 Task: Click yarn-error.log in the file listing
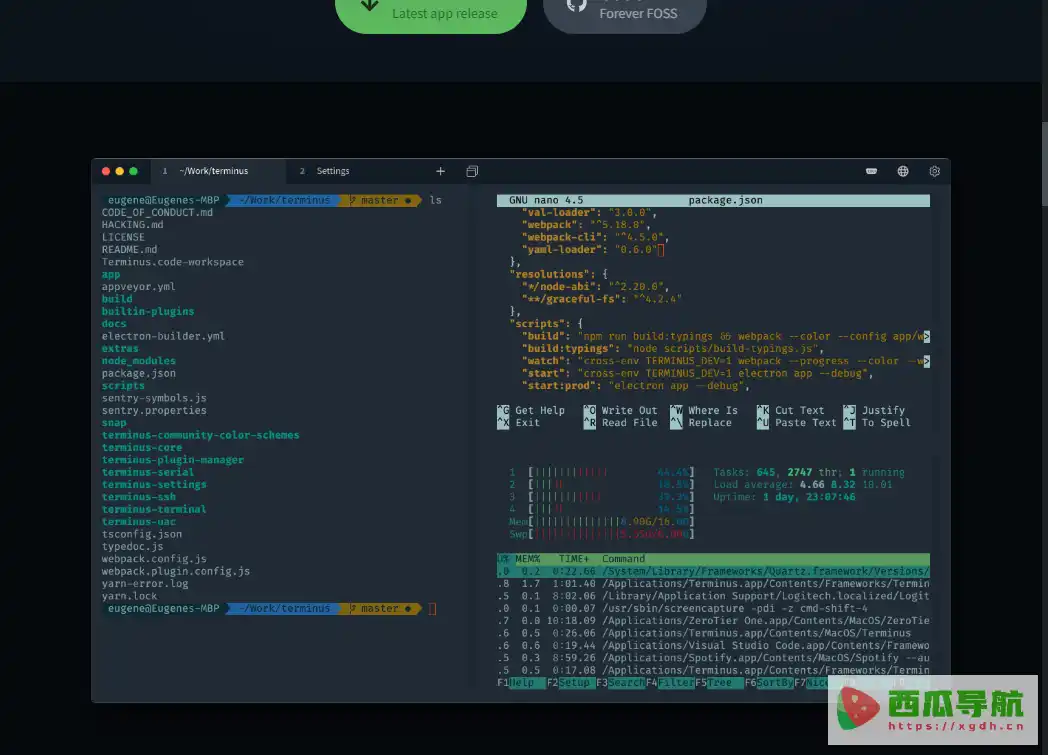click(145, 583)
